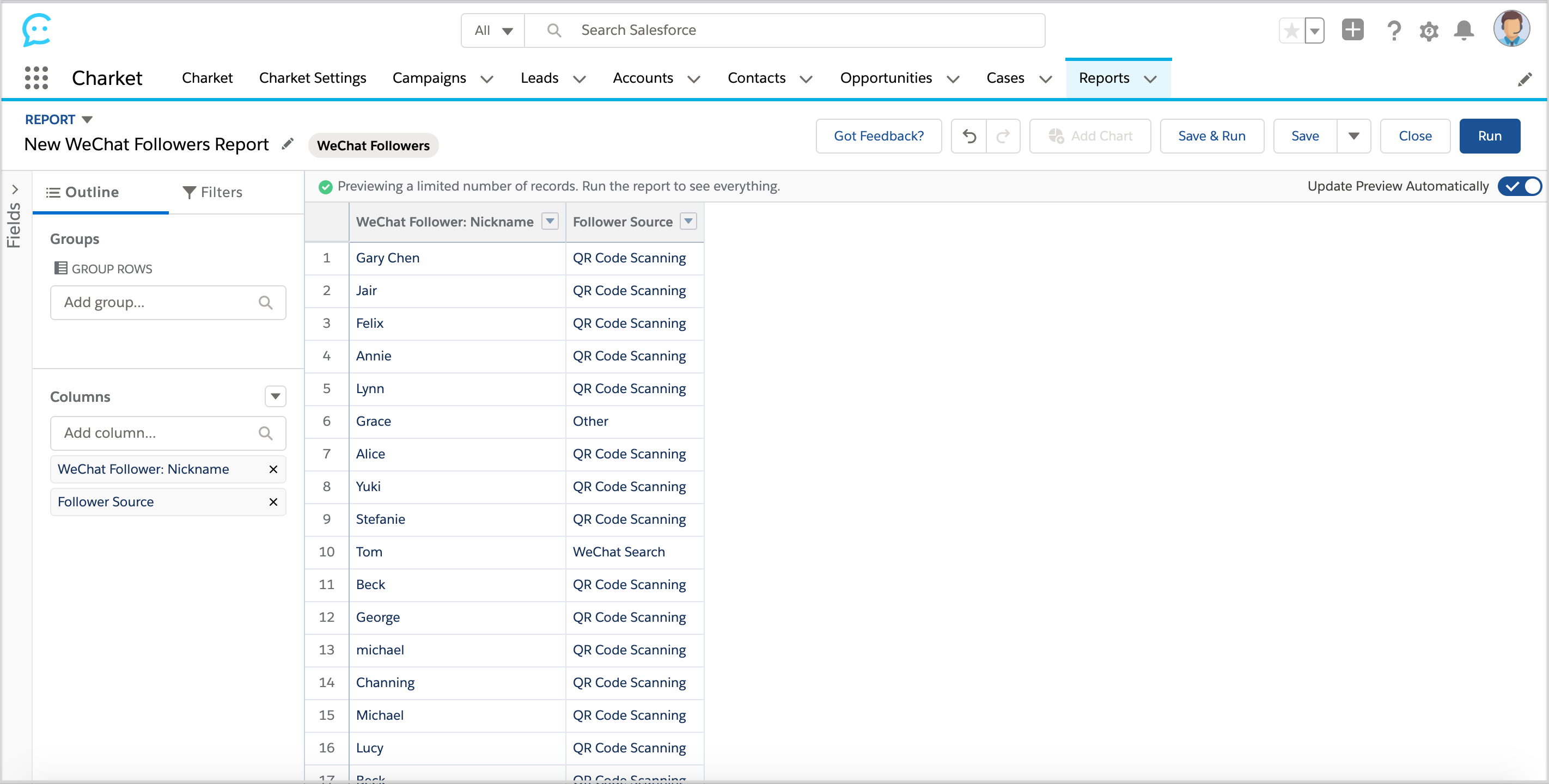Viewport: 1549px width, 784px height.
Task: Click the edit navigation pencil icon
Action: 1524,79
